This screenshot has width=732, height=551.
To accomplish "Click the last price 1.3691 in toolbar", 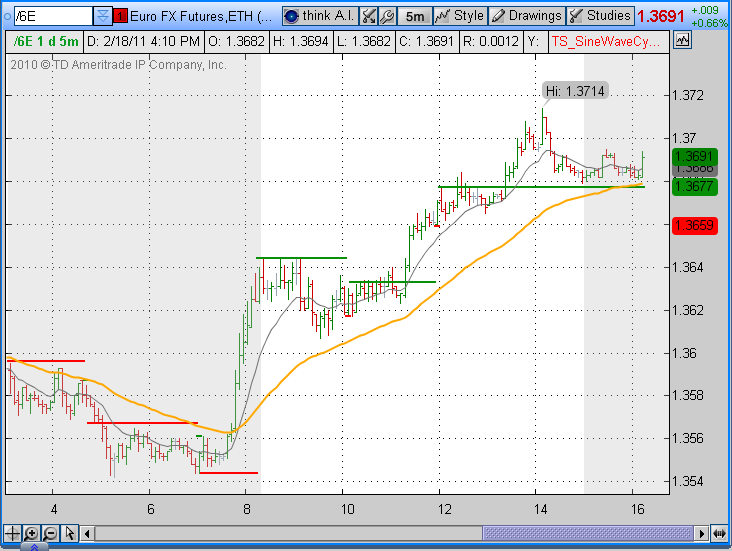I will 661,16.
